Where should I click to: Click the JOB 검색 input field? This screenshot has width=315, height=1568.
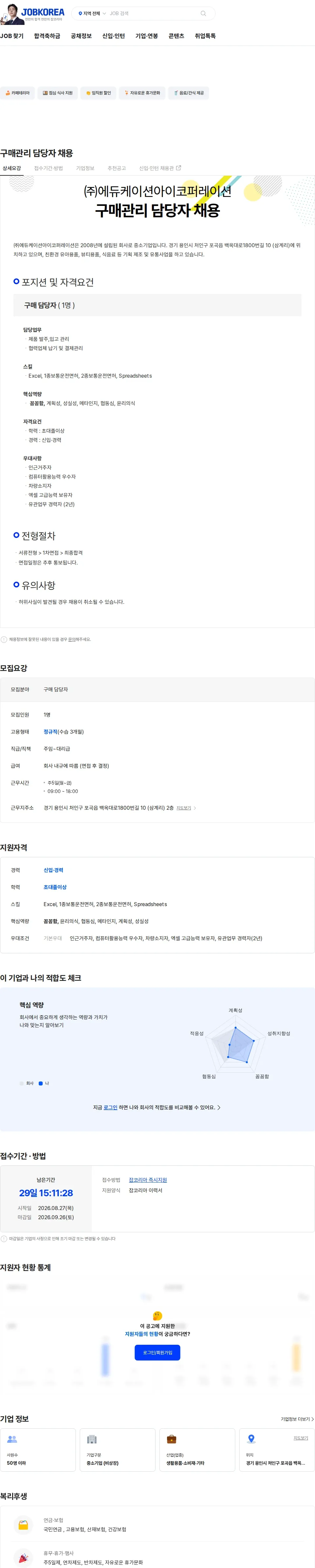click(152, 13)
